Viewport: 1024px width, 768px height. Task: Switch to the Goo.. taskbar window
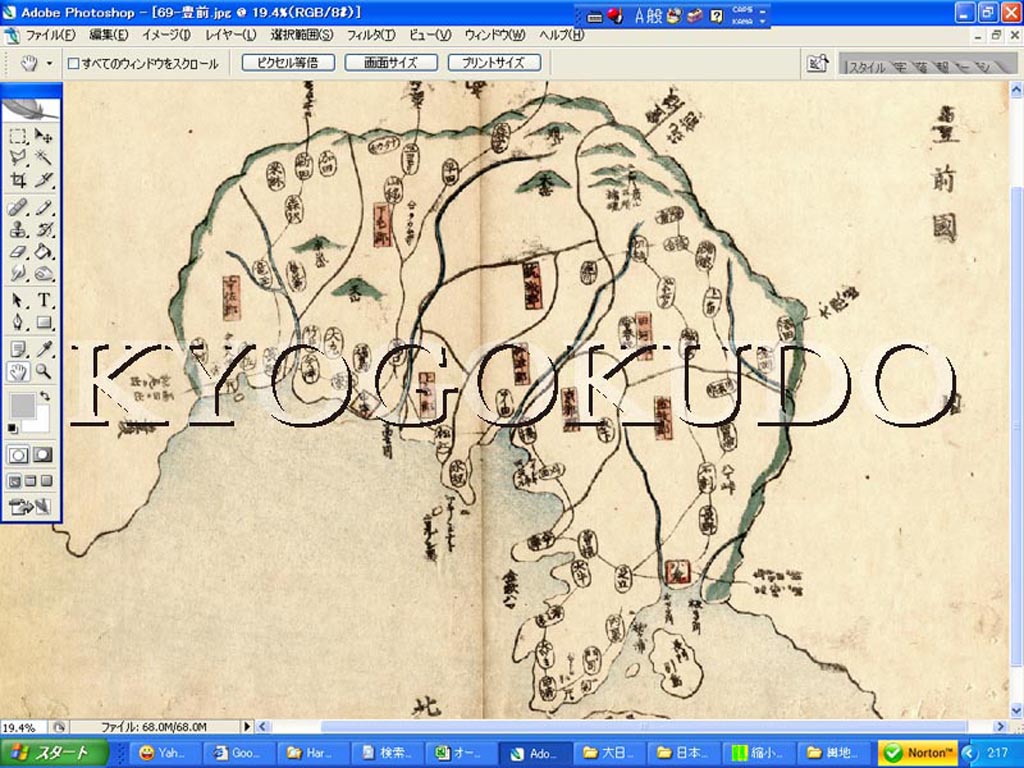238,753
